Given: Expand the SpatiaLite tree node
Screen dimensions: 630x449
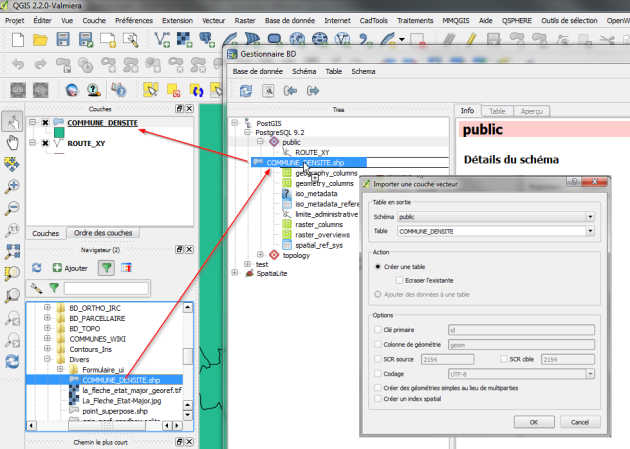Looking at the screenshot, I should (x=235, y=273).
